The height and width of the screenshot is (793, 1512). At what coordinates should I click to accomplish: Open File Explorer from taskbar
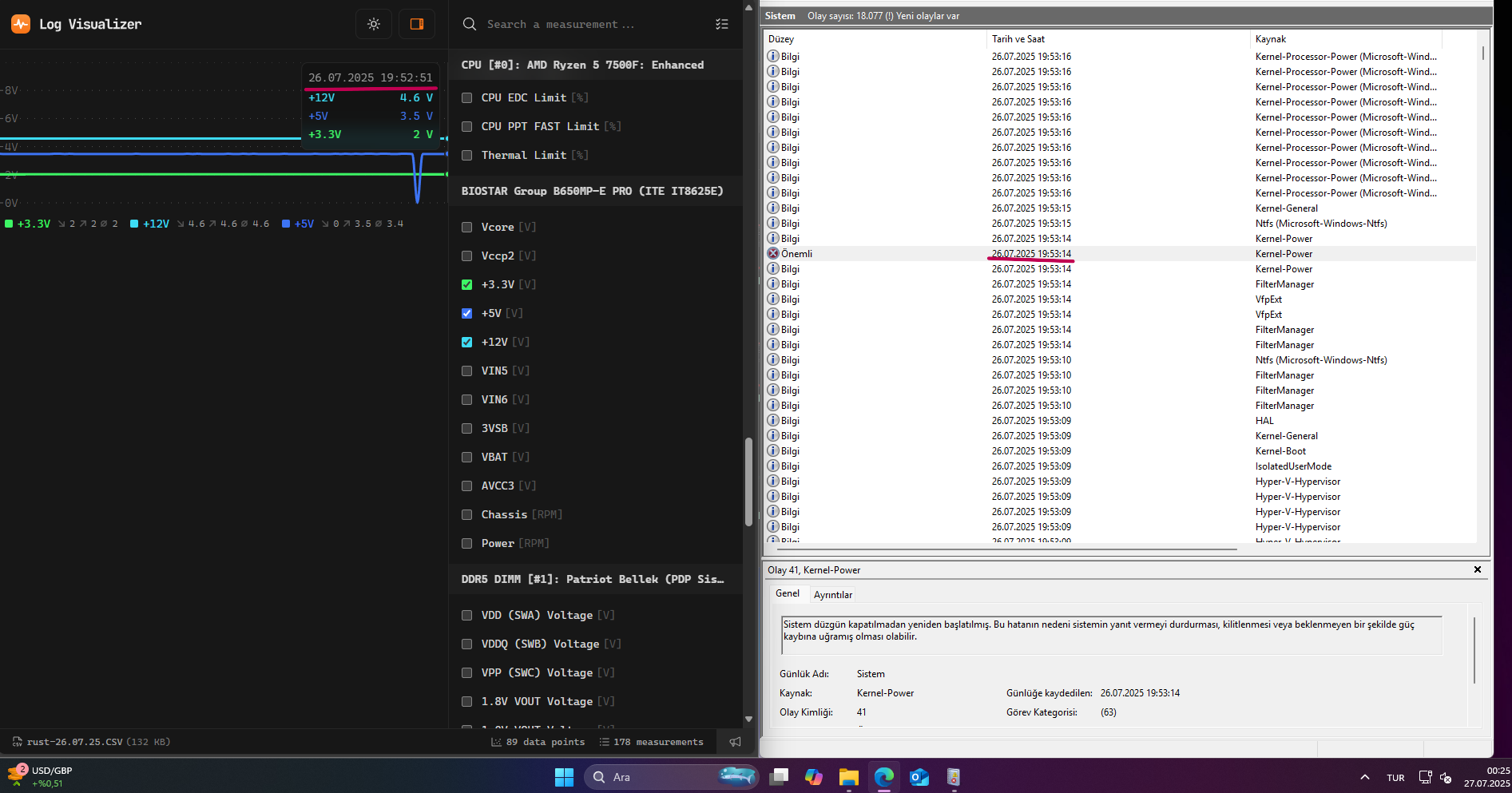tap(848, 777)
